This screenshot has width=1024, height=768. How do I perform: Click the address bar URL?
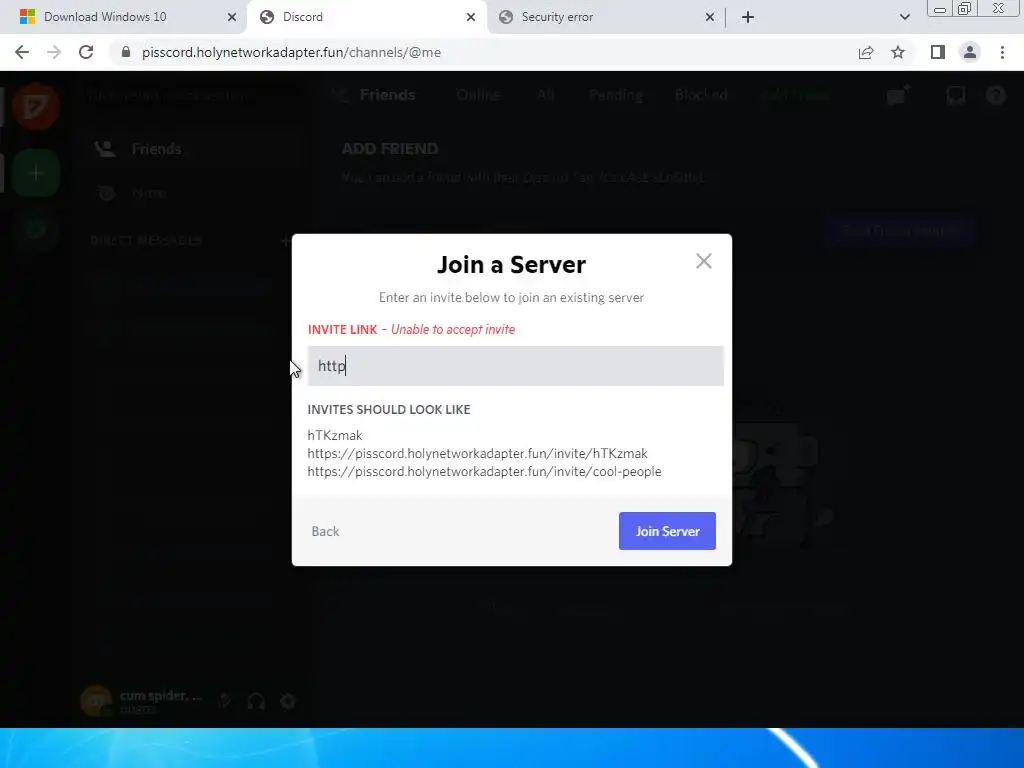291,52
